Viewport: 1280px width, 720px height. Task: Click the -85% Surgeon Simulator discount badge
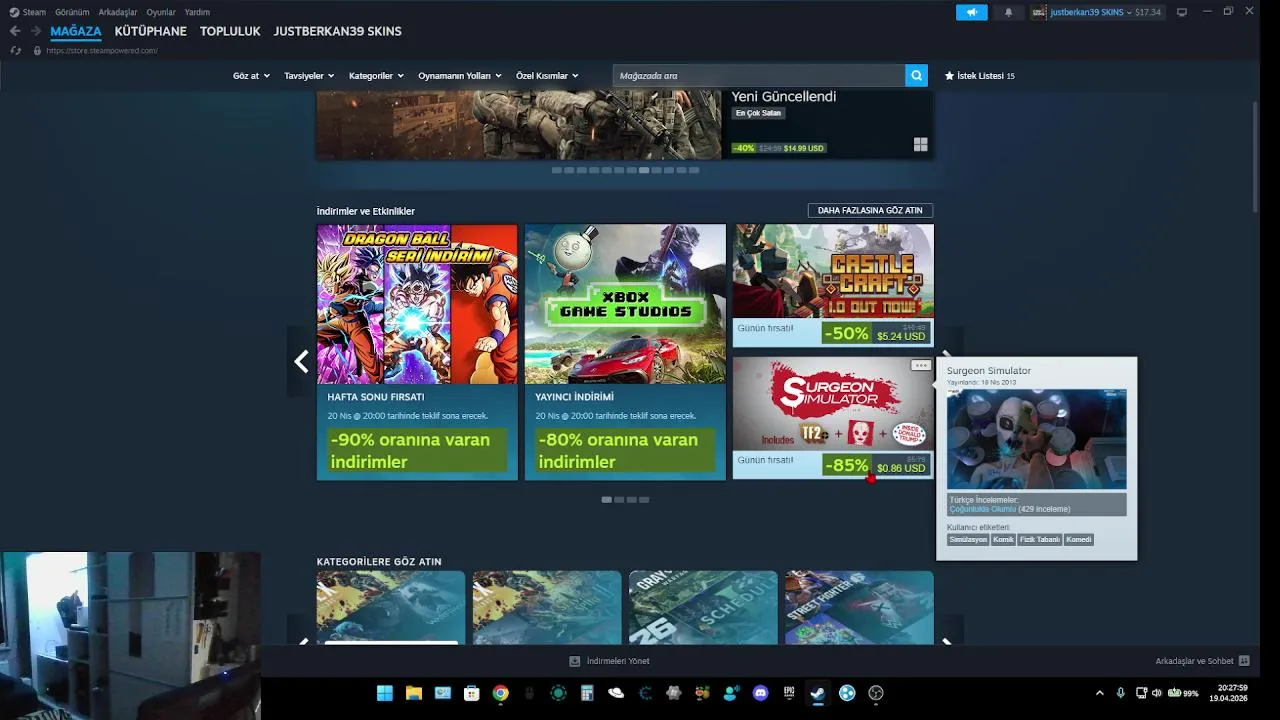click(846, 466)
